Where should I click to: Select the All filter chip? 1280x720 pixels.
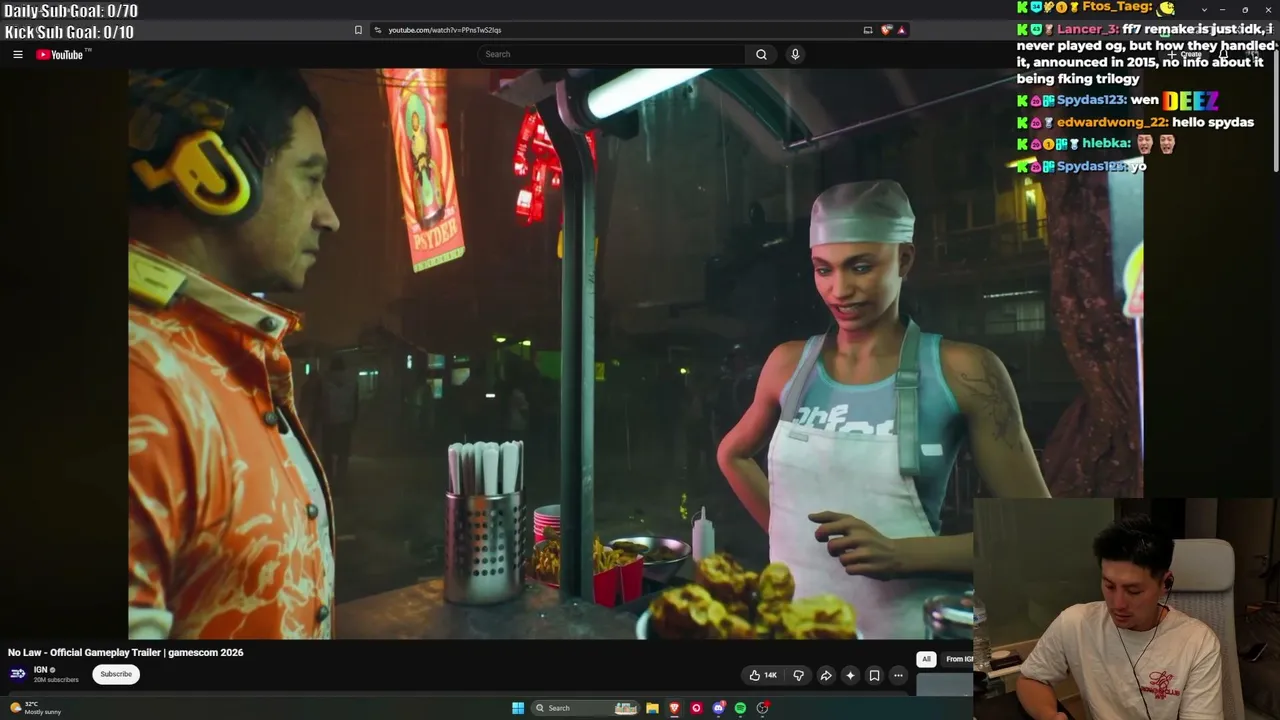(926, 659)
